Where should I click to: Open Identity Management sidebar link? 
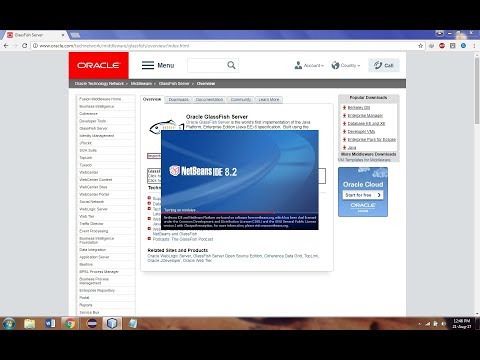97,136
